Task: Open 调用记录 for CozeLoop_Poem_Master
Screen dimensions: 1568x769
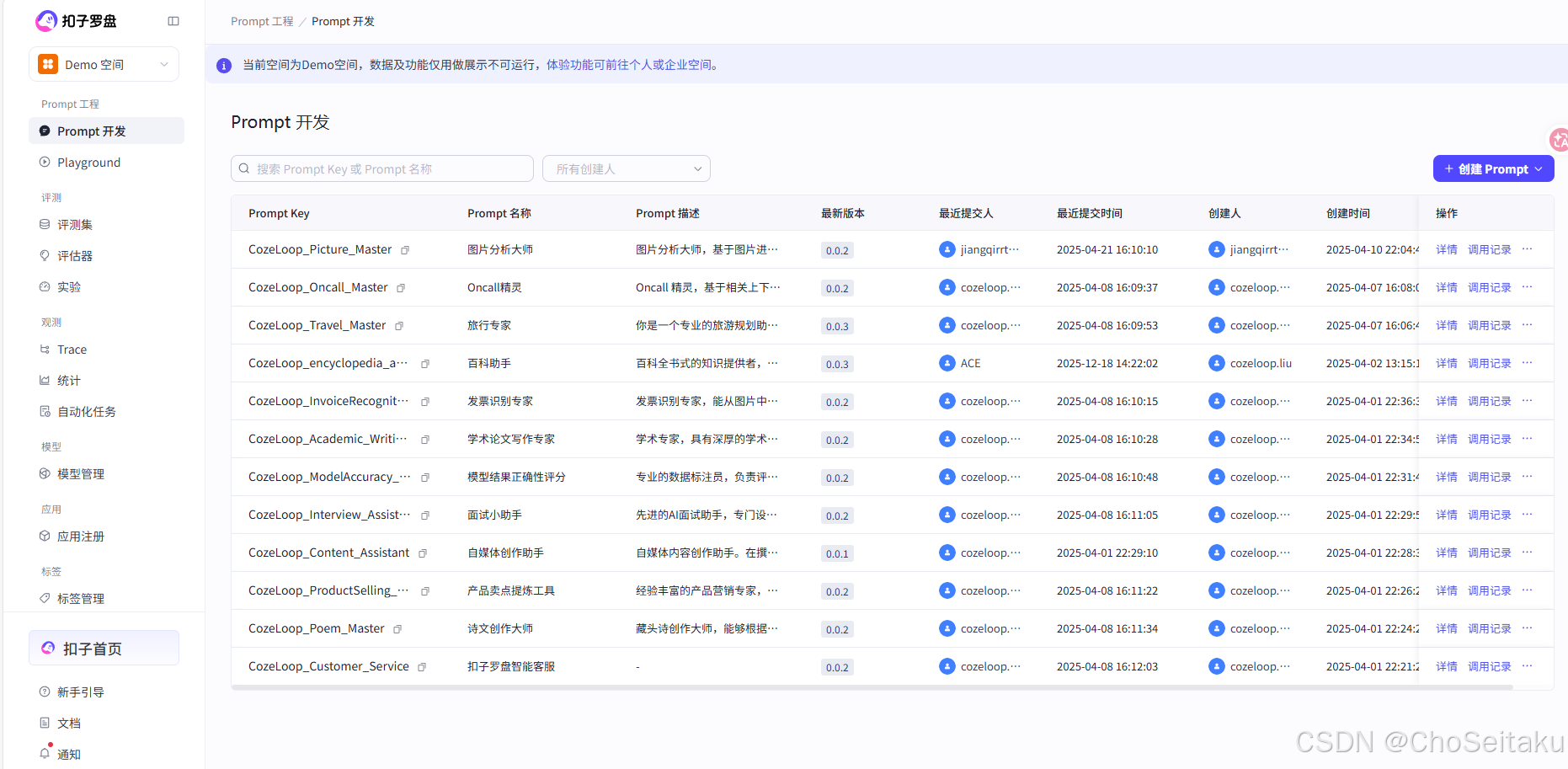Action: pos(1490,628)
